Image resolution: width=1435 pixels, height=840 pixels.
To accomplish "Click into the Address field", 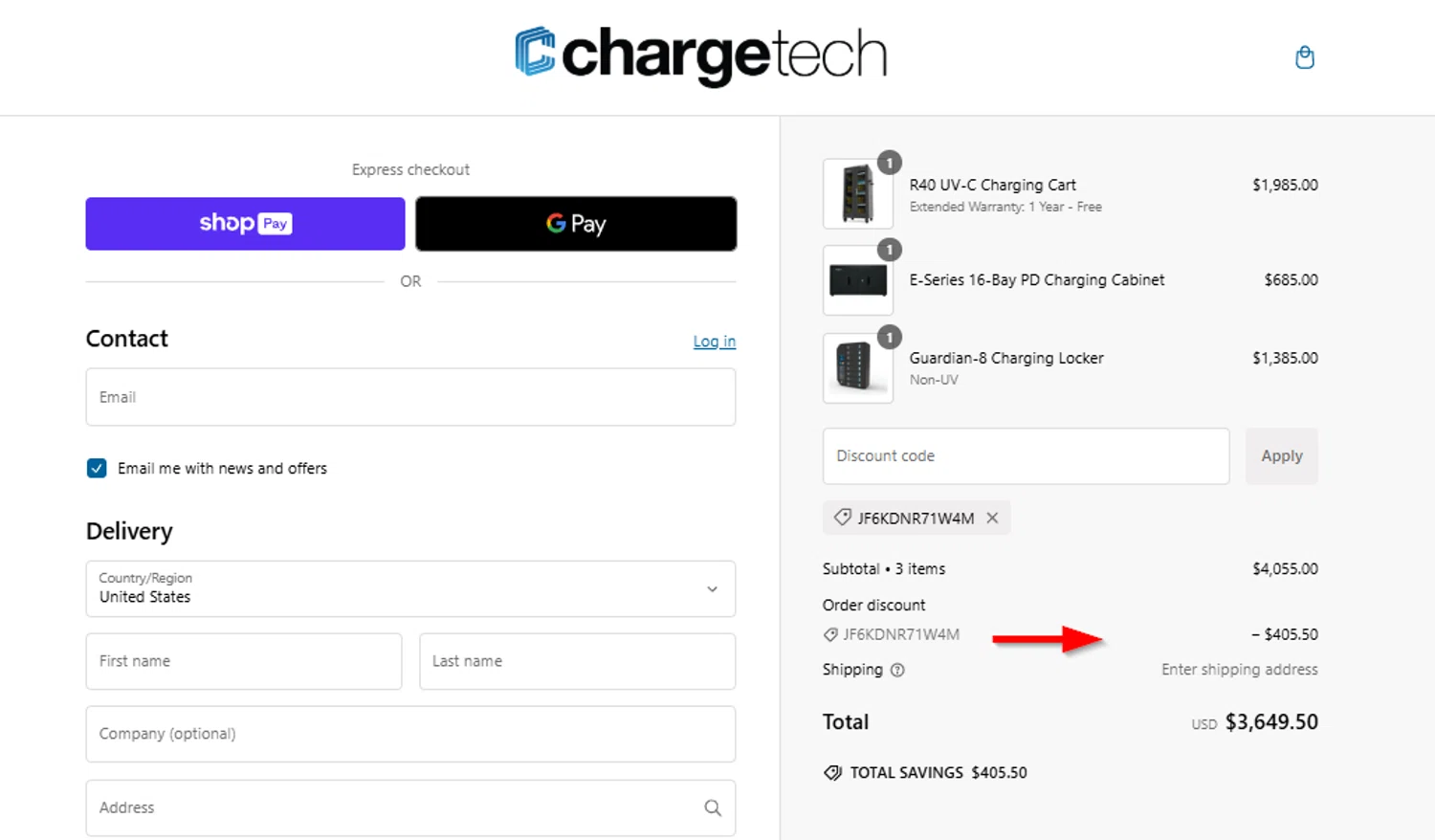I will pyautogui.click(x=410, y=807).
